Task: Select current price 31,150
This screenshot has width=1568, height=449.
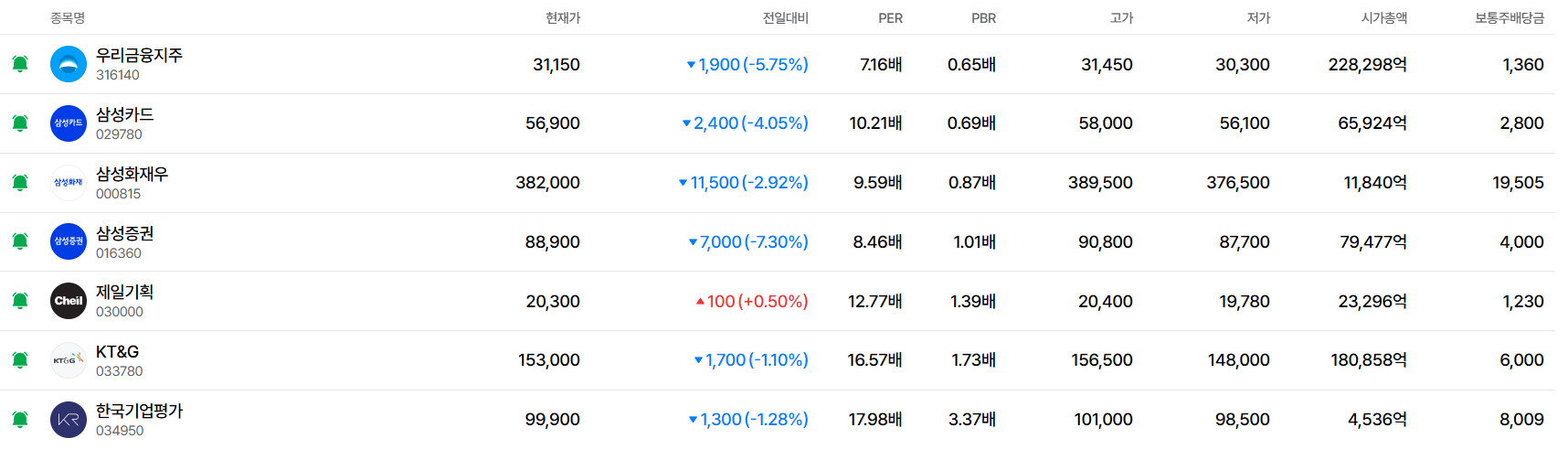Action: click(x=556, y=65)
